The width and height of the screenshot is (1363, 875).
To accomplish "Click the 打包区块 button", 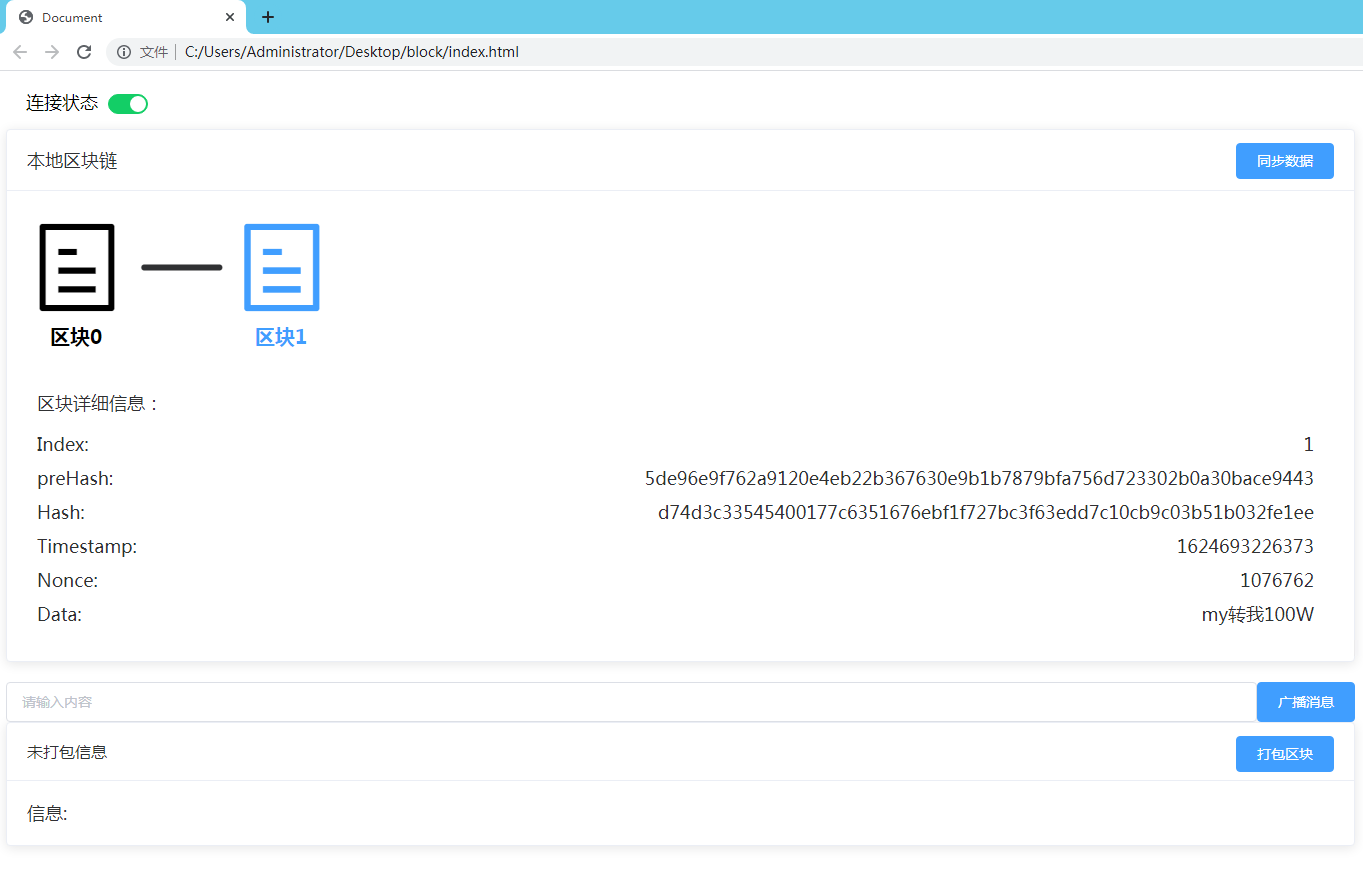I will click(1284, 753).
